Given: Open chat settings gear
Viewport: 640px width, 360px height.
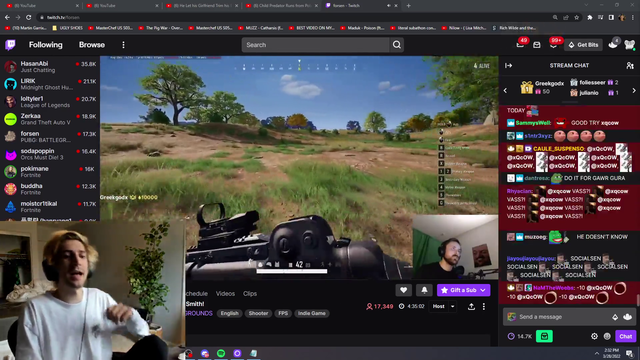Looking at the screenshot, I should [594, 336].
